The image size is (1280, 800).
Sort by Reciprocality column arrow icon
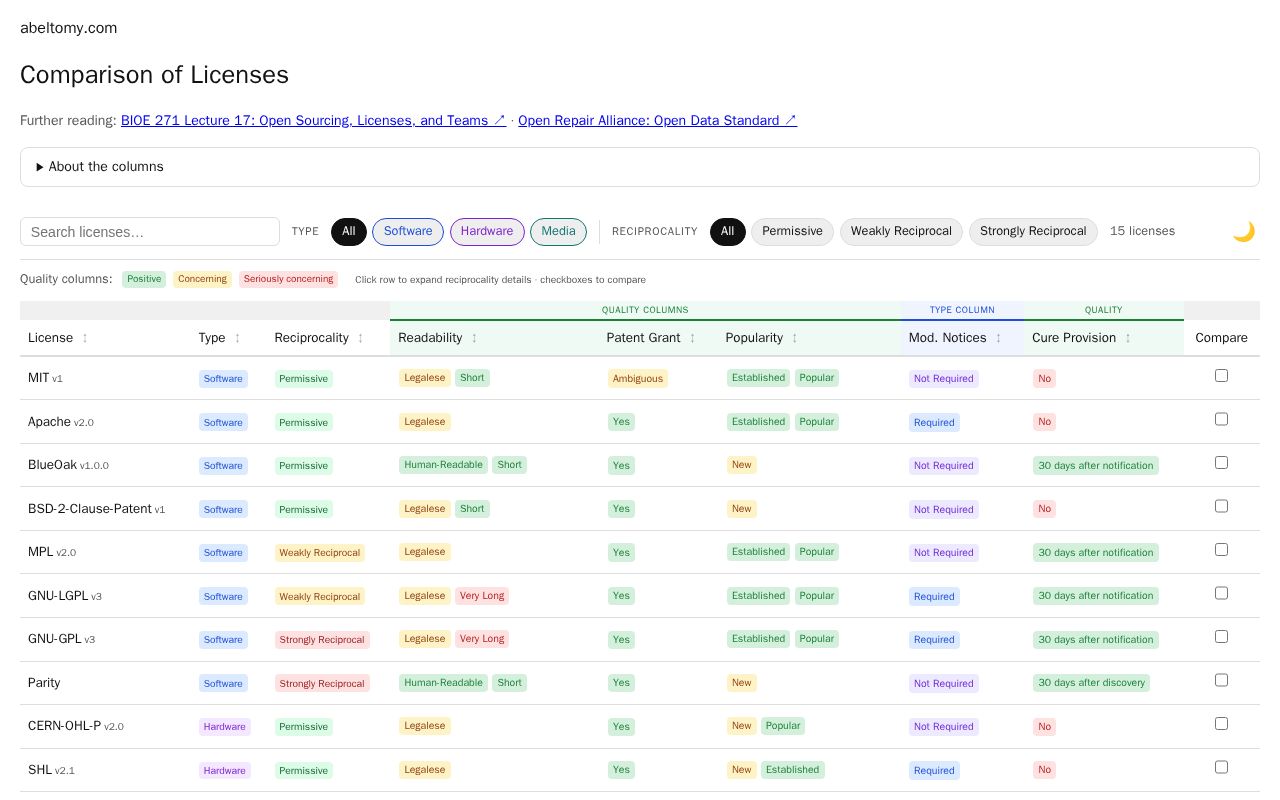(360, 338)
